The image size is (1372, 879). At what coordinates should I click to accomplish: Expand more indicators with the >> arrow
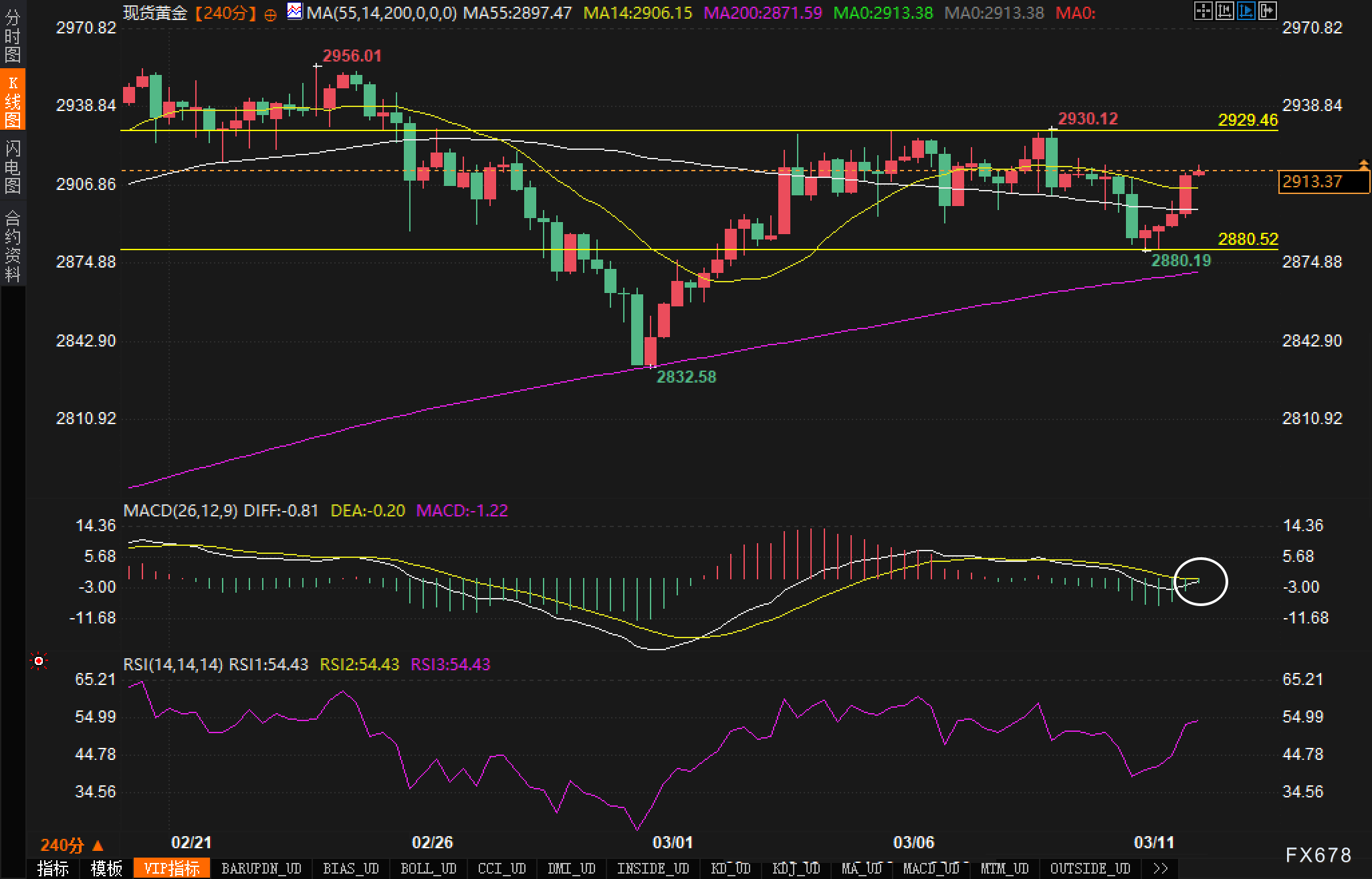click(x=1161, y=868)
